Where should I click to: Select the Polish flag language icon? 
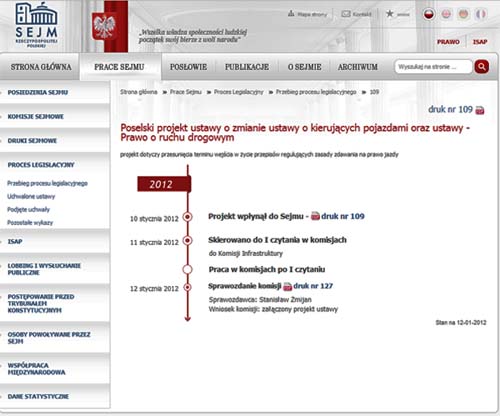coord(429,14)
